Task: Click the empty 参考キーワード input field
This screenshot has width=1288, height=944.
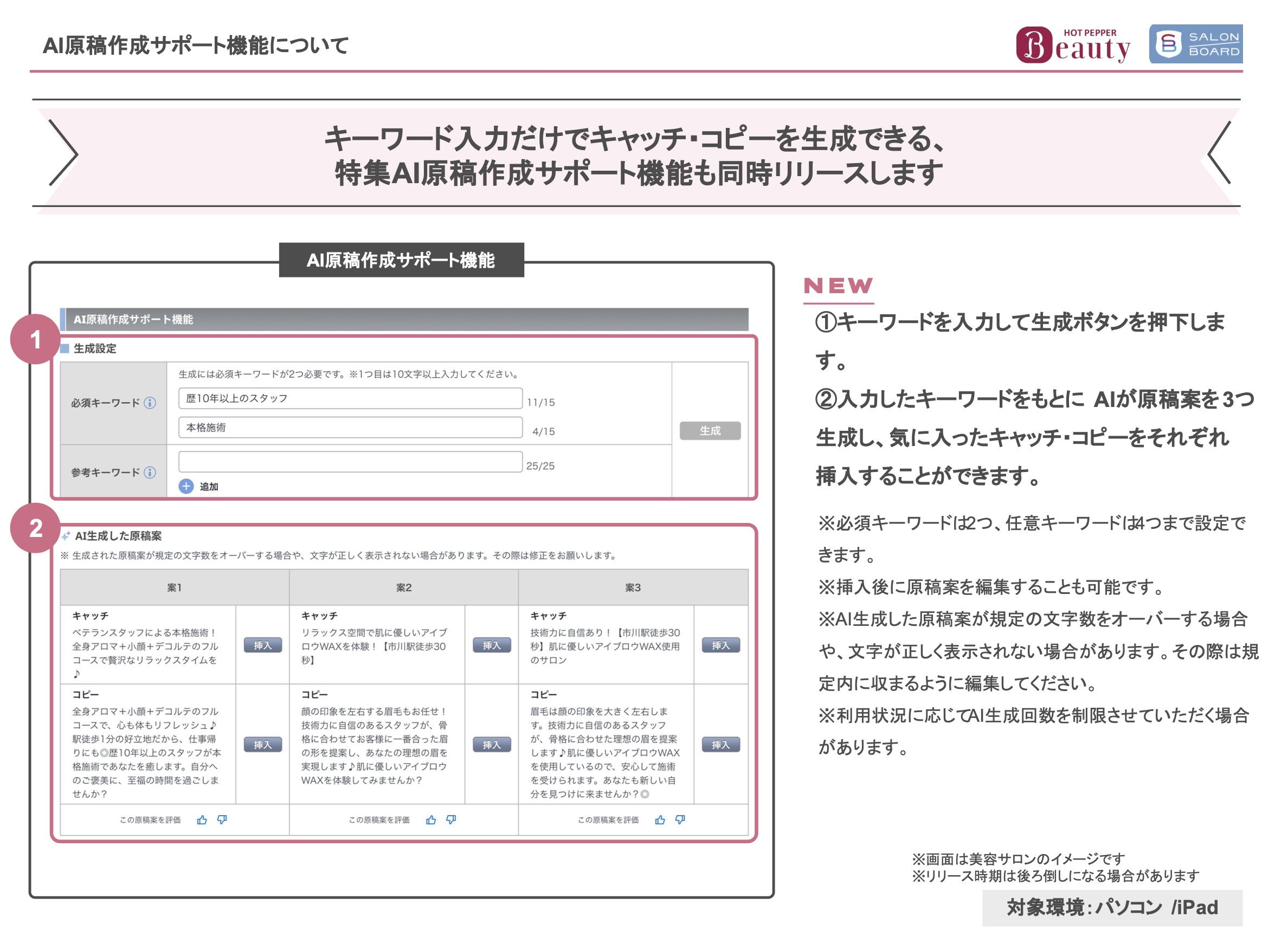Action: tap(350, 462)
